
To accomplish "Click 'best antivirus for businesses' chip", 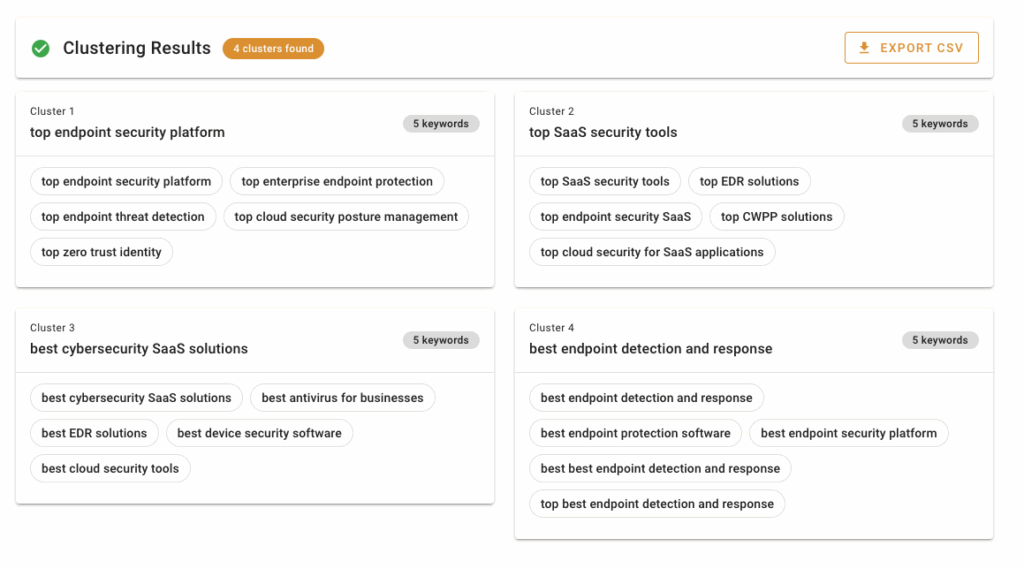I will pyautogui.click(x=342, y=398).
